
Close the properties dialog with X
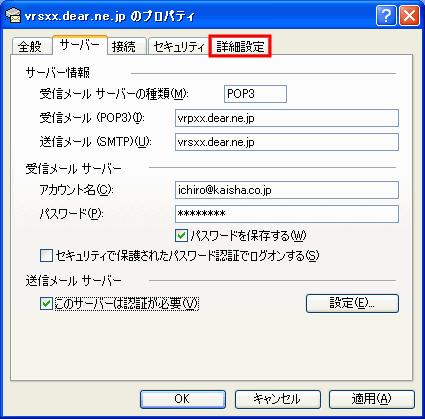409,16
